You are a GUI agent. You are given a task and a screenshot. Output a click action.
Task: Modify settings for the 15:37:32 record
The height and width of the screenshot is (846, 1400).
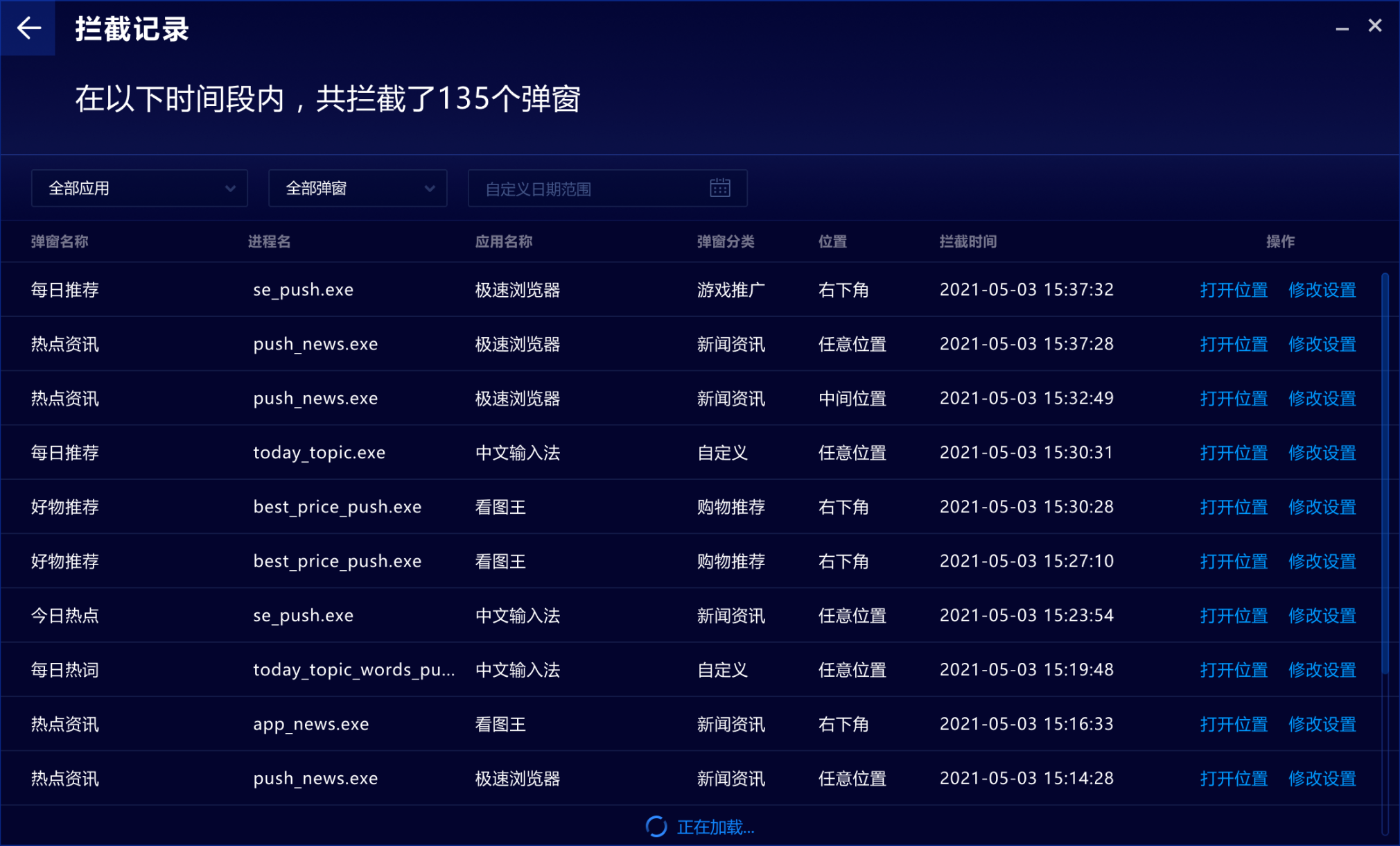1322,290
